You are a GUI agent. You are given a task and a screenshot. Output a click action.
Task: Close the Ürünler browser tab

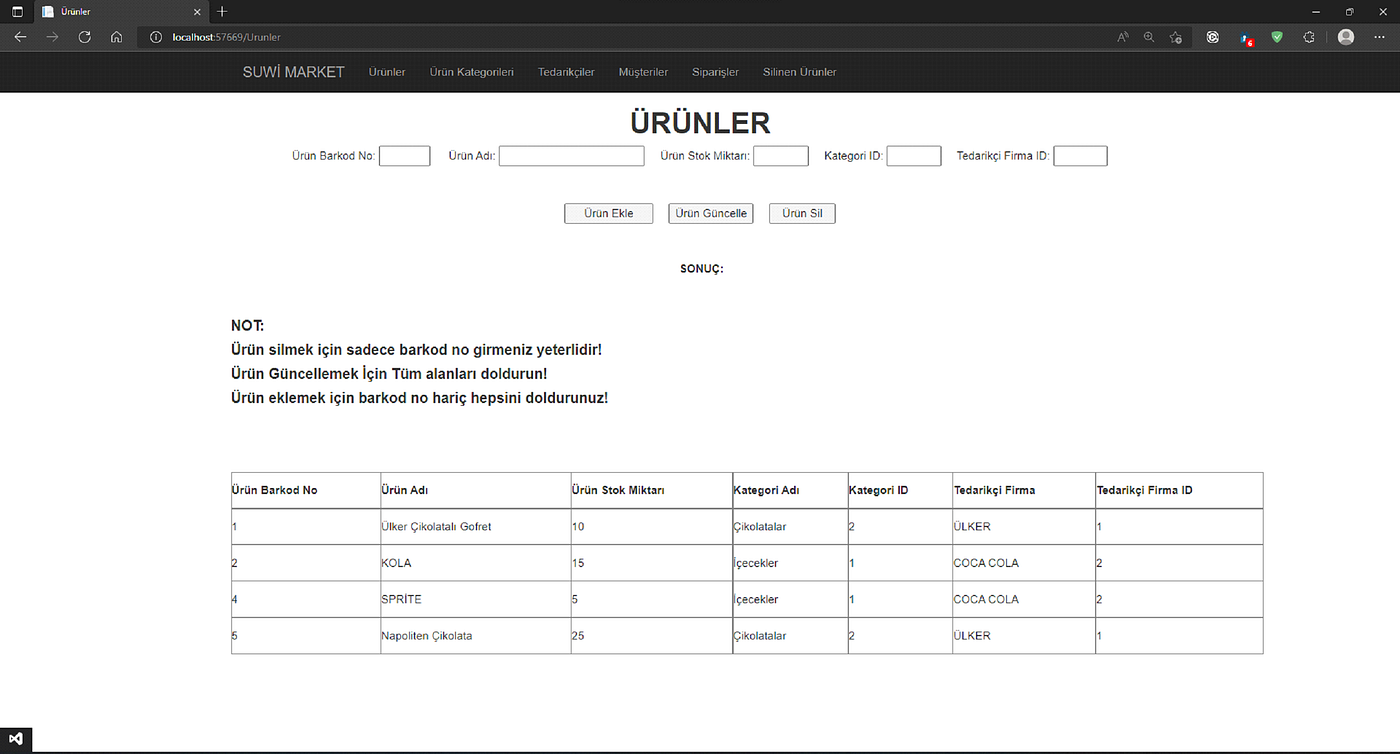pos(195,12)
